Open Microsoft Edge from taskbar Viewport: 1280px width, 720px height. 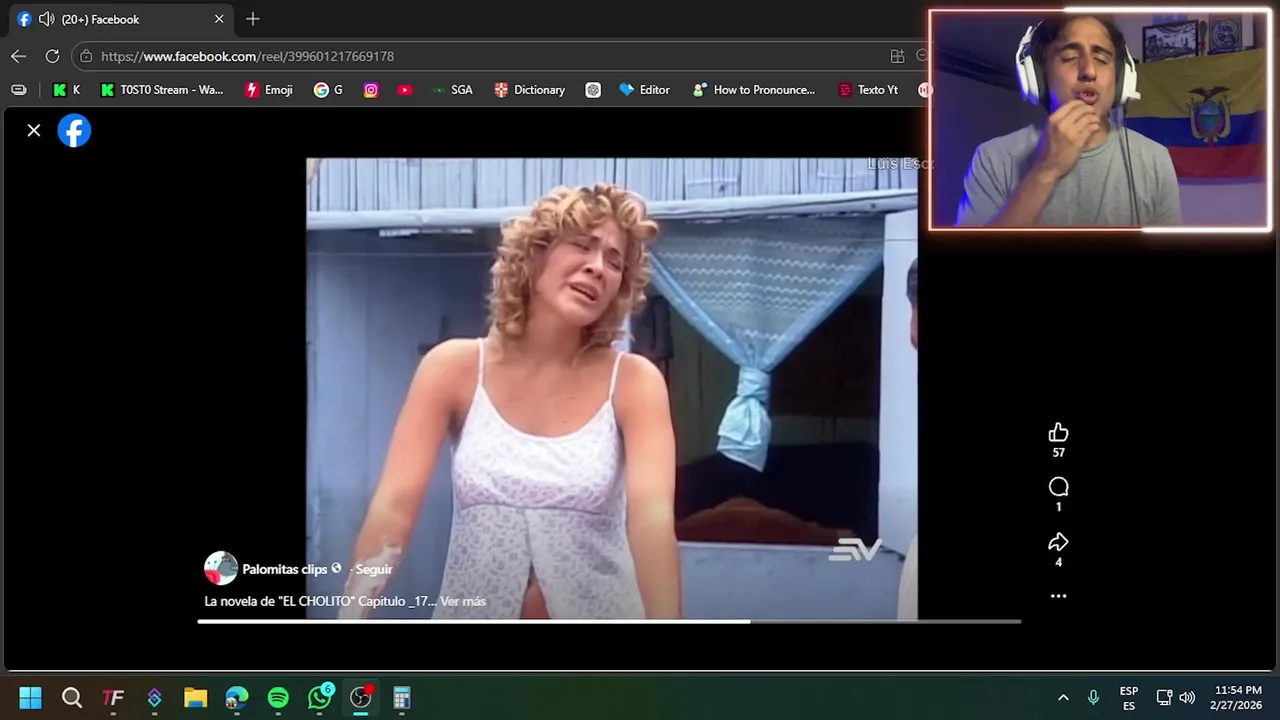237,697
